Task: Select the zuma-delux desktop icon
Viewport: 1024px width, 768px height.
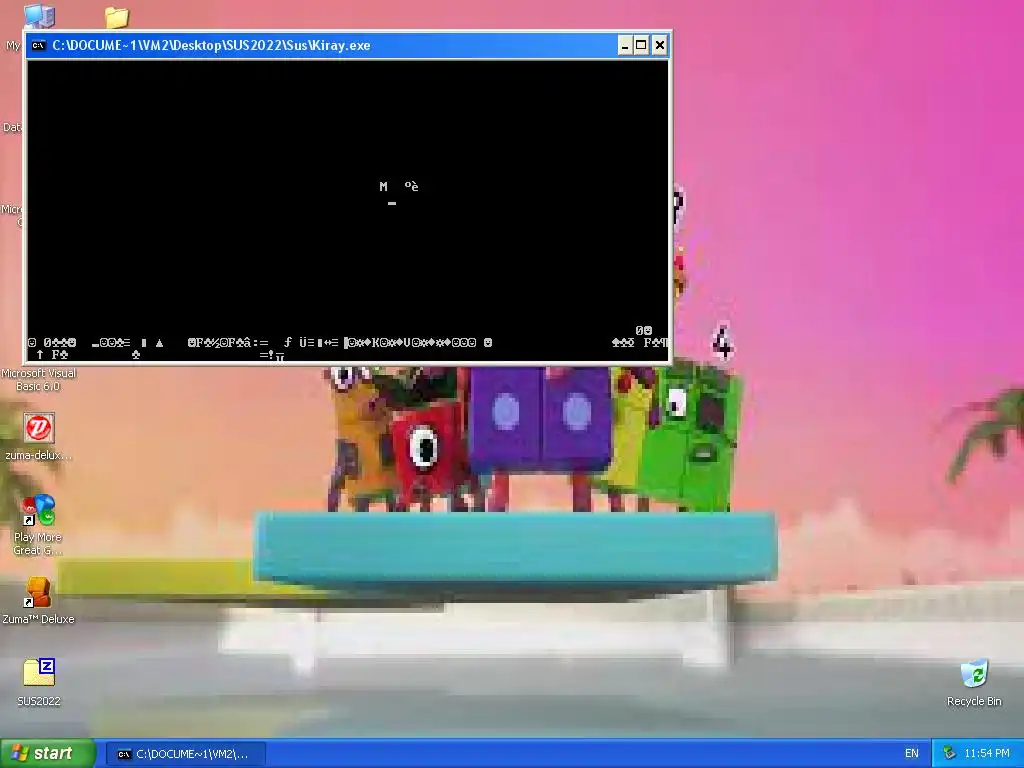Action: click(x=39, y=428)
